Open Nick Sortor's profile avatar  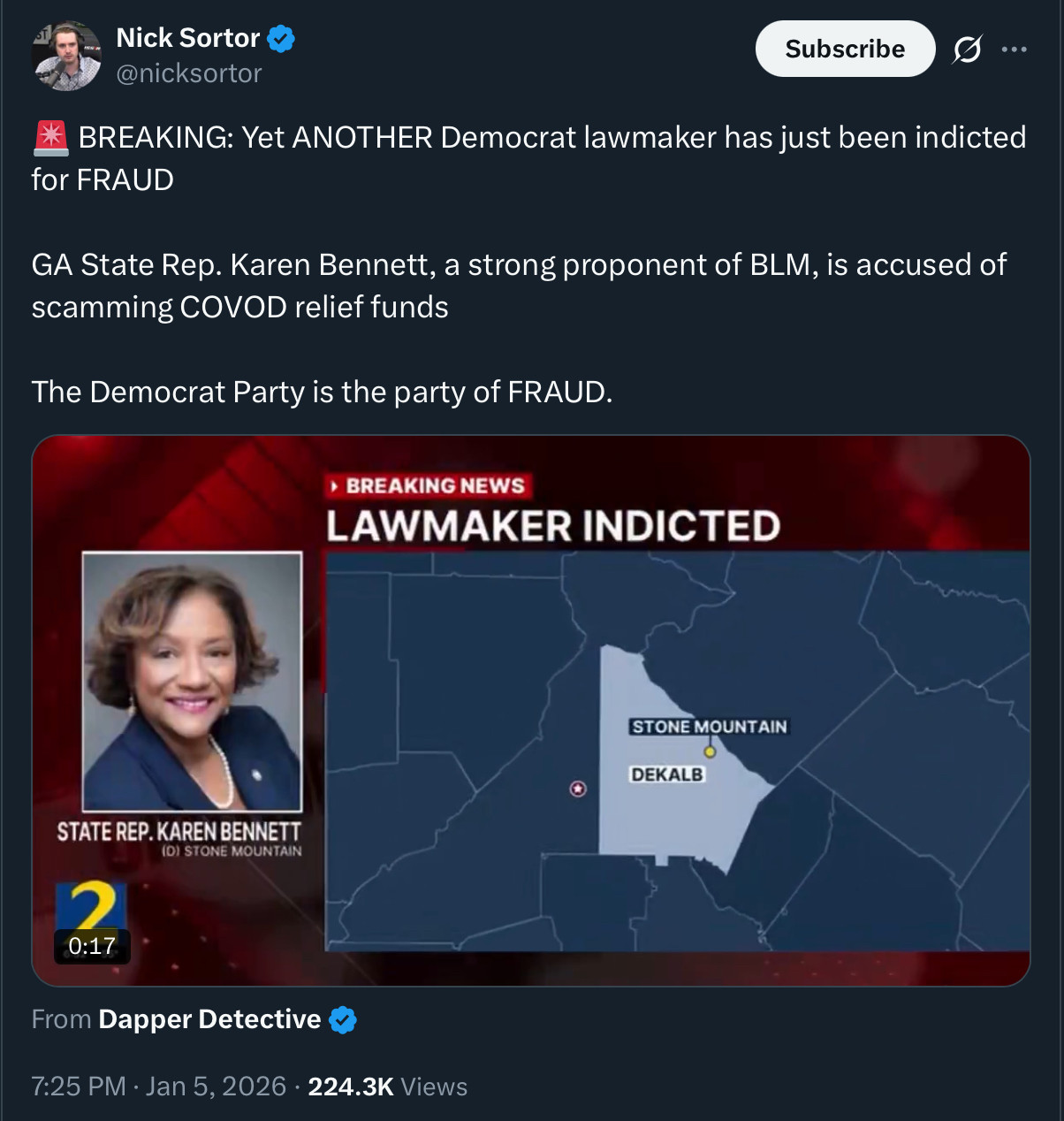pyautogui.click(x=66, y=55)
